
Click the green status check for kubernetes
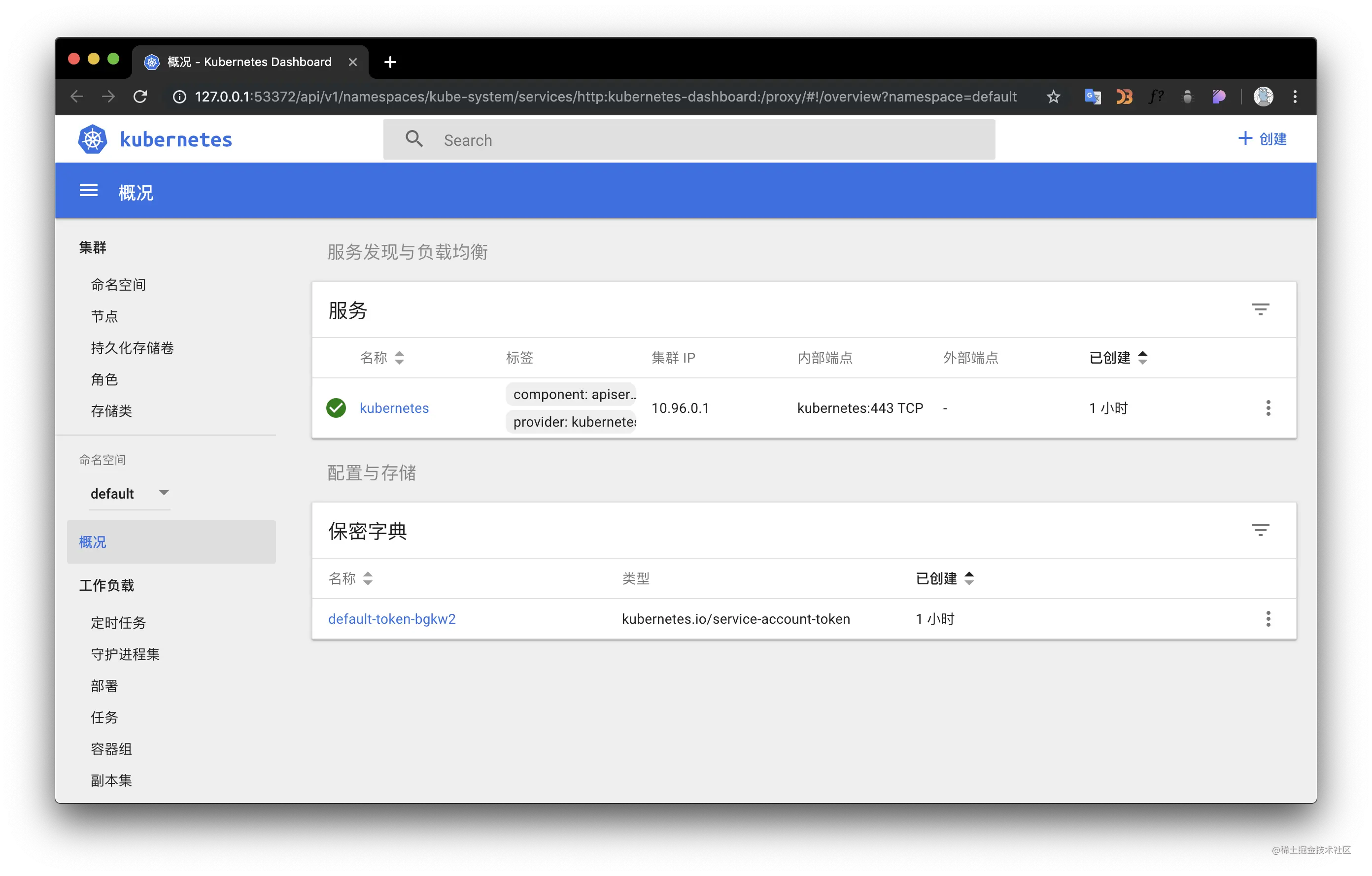click(x=336, y=408)
